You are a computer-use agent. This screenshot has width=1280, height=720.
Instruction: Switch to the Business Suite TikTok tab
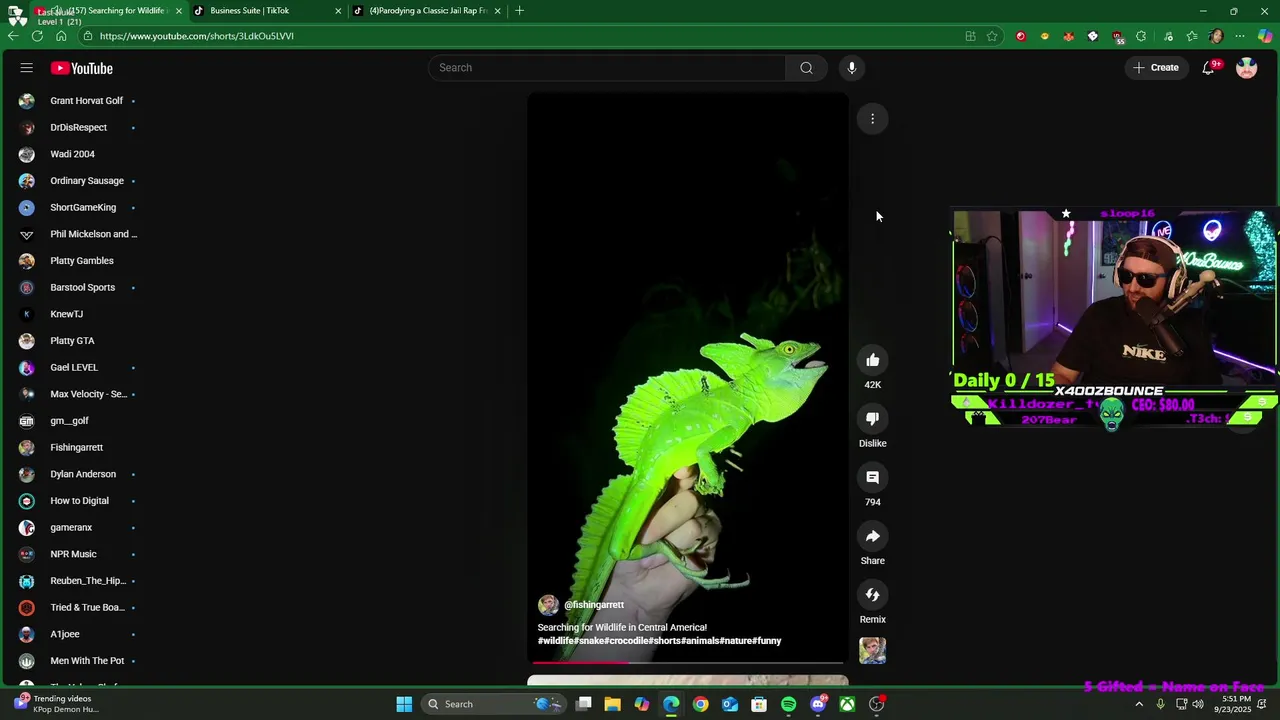(264, 11)
